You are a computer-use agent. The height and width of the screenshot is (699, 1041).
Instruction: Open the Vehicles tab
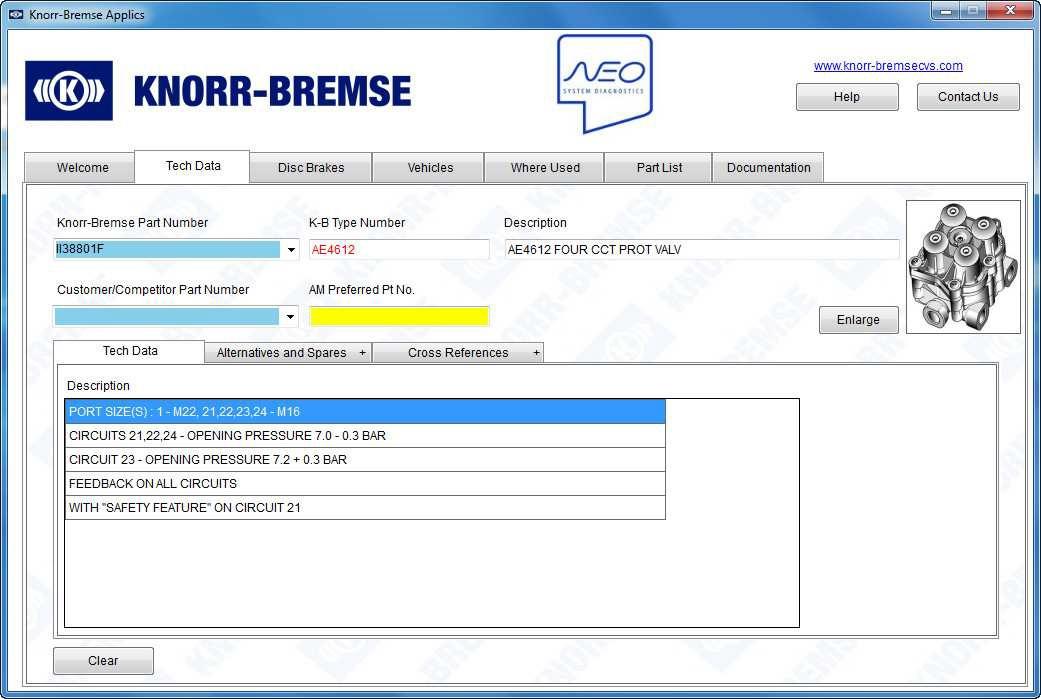pos(430,167)
